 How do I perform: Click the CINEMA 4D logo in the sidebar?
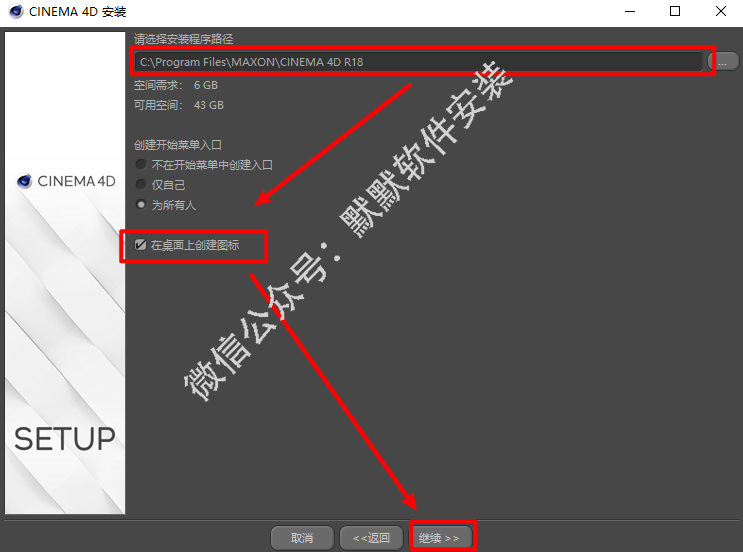[66, 182]
